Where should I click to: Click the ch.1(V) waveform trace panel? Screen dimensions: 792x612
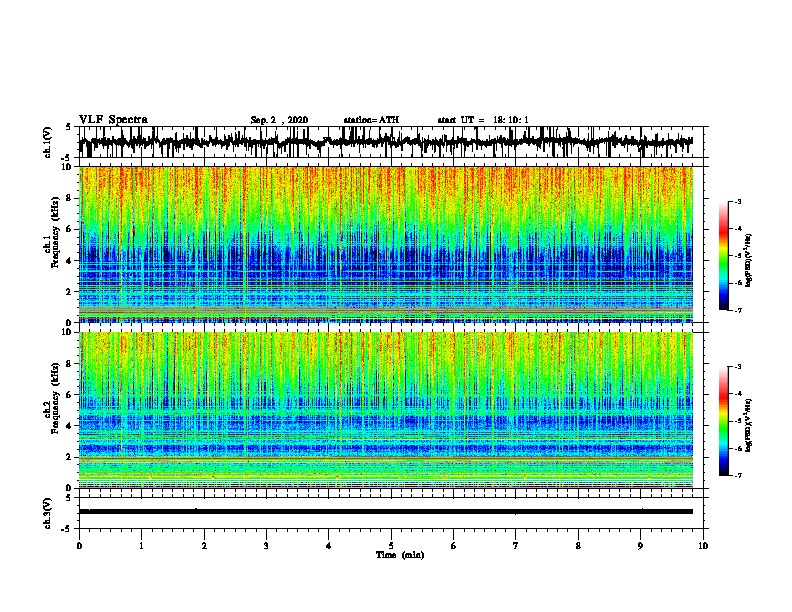click(390, 142)
